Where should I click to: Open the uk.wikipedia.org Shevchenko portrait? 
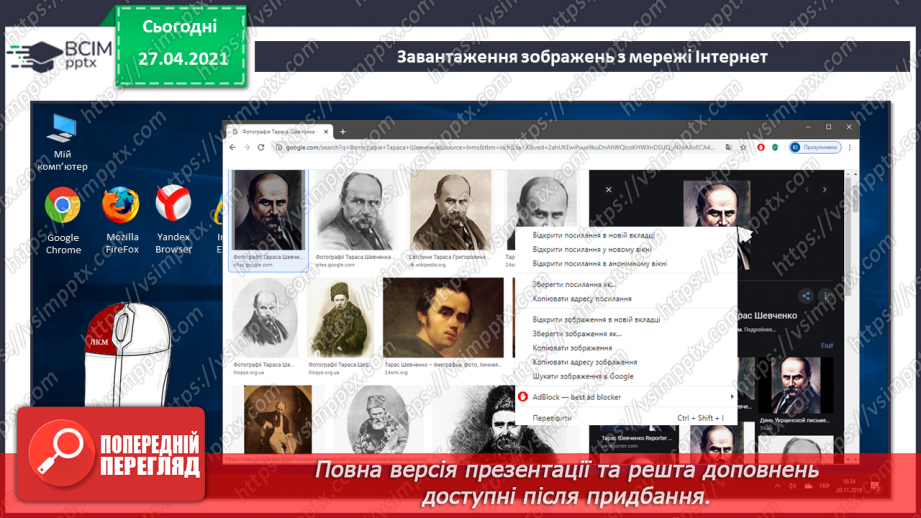[x=451, y=211]
